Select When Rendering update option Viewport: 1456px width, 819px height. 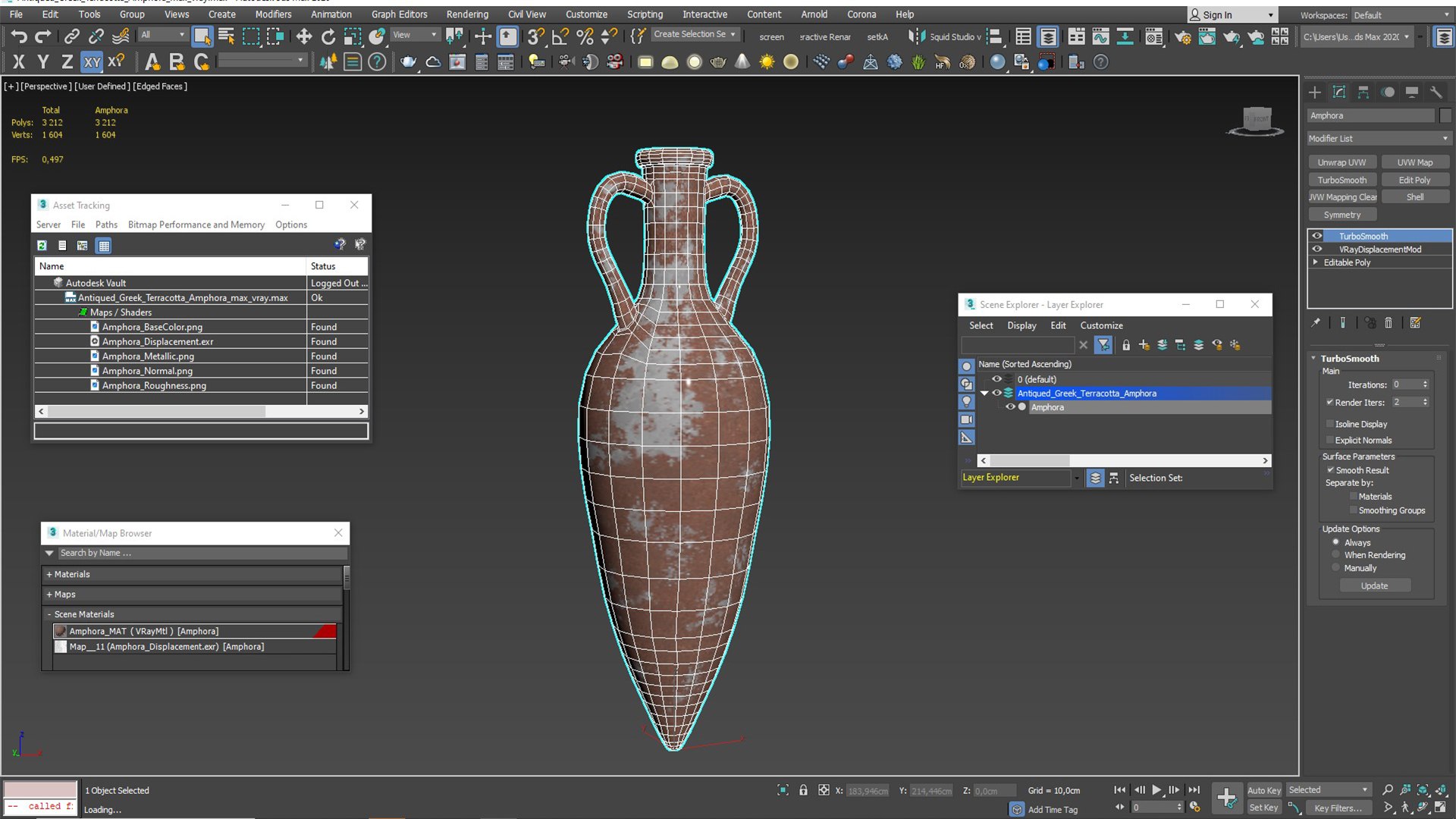[x=1336, y=555]
